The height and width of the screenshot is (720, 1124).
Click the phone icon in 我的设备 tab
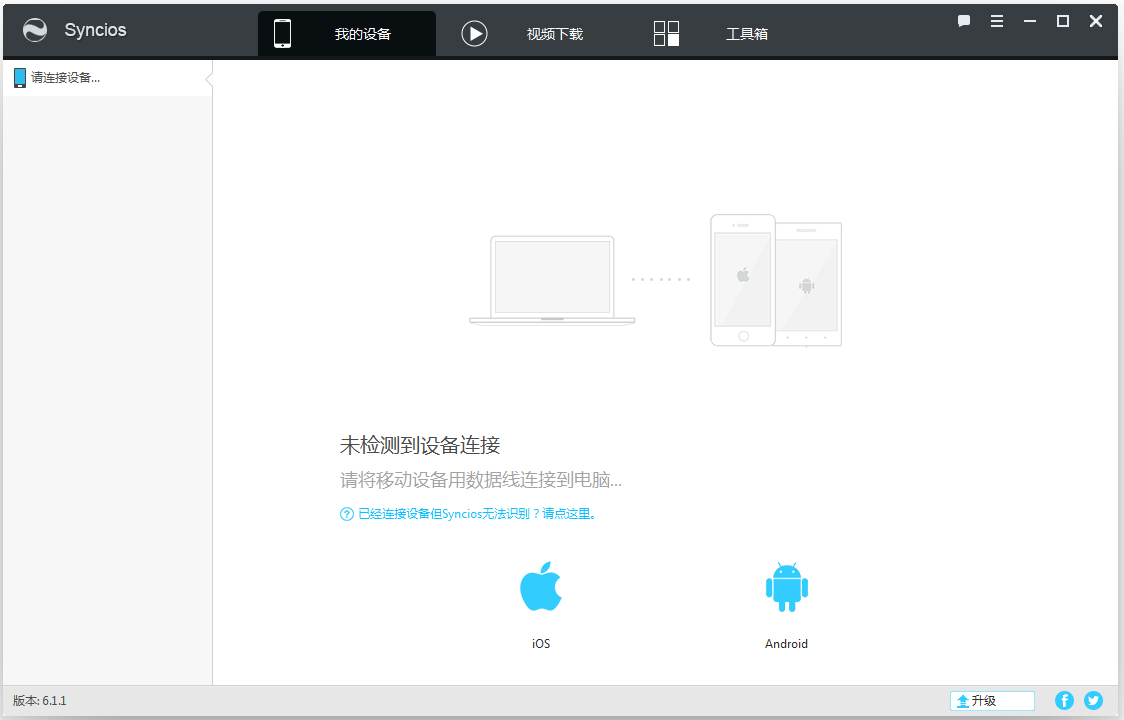click(x=282, y=34)
